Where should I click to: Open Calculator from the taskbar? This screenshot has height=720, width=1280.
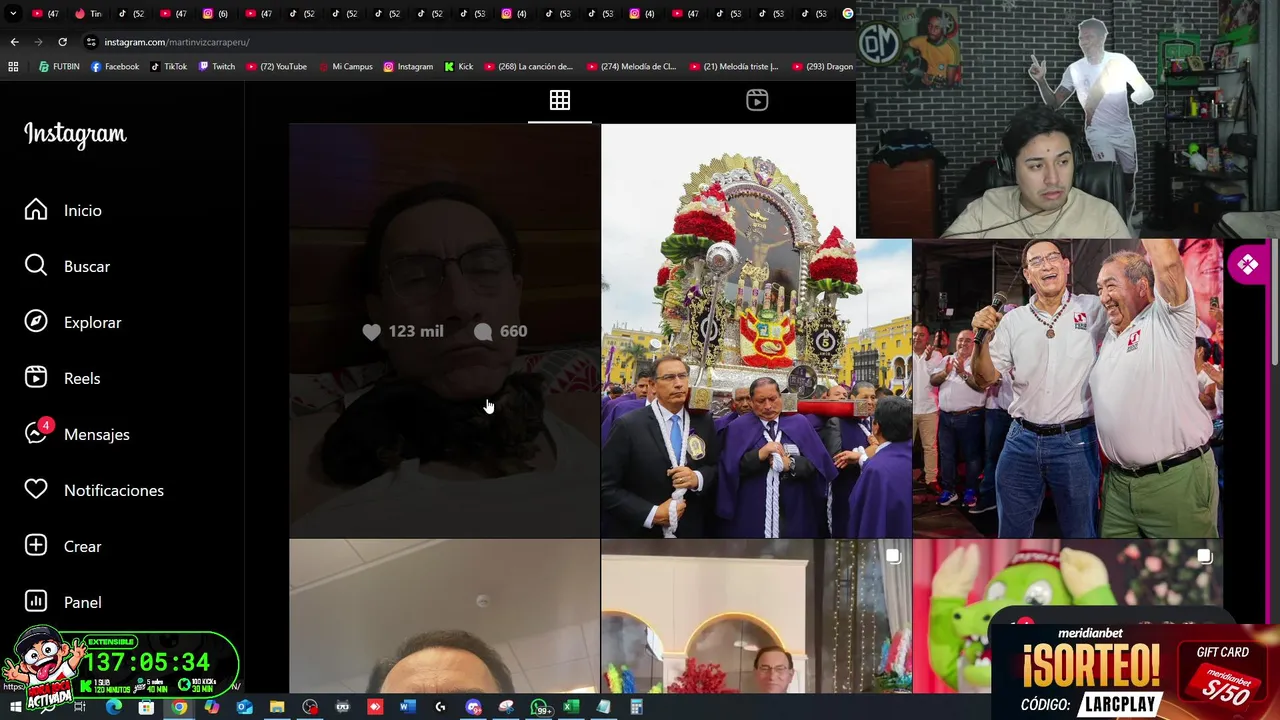click(x=636, y=707)
